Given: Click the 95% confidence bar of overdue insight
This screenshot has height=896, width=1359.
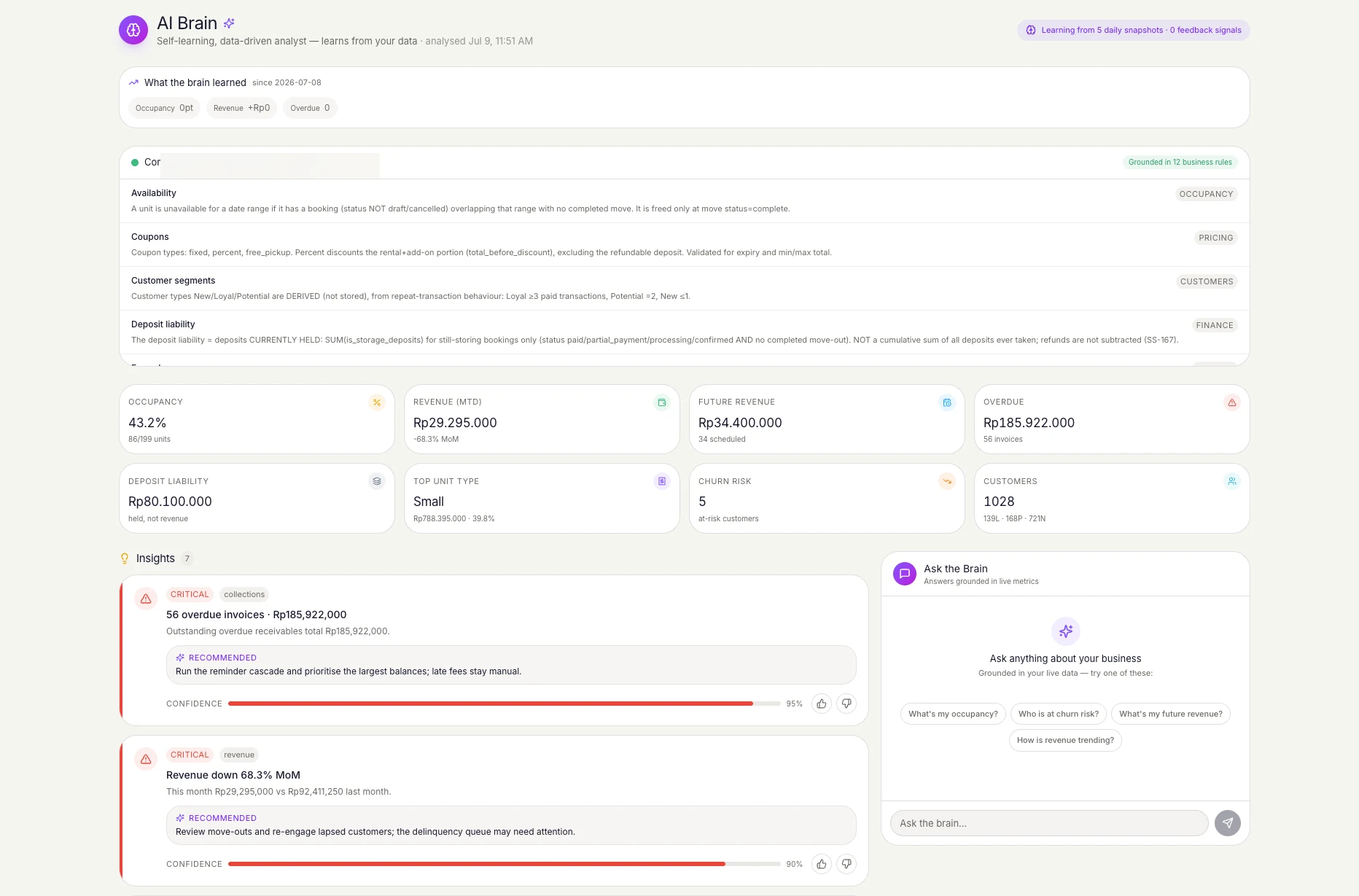Looking at the screenshot, I should click(504, 704).
